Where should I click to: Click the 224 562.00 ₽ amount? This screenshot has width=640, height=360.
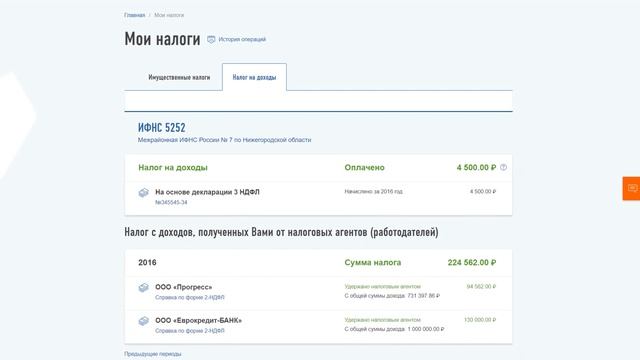click(x=472, y=262)
